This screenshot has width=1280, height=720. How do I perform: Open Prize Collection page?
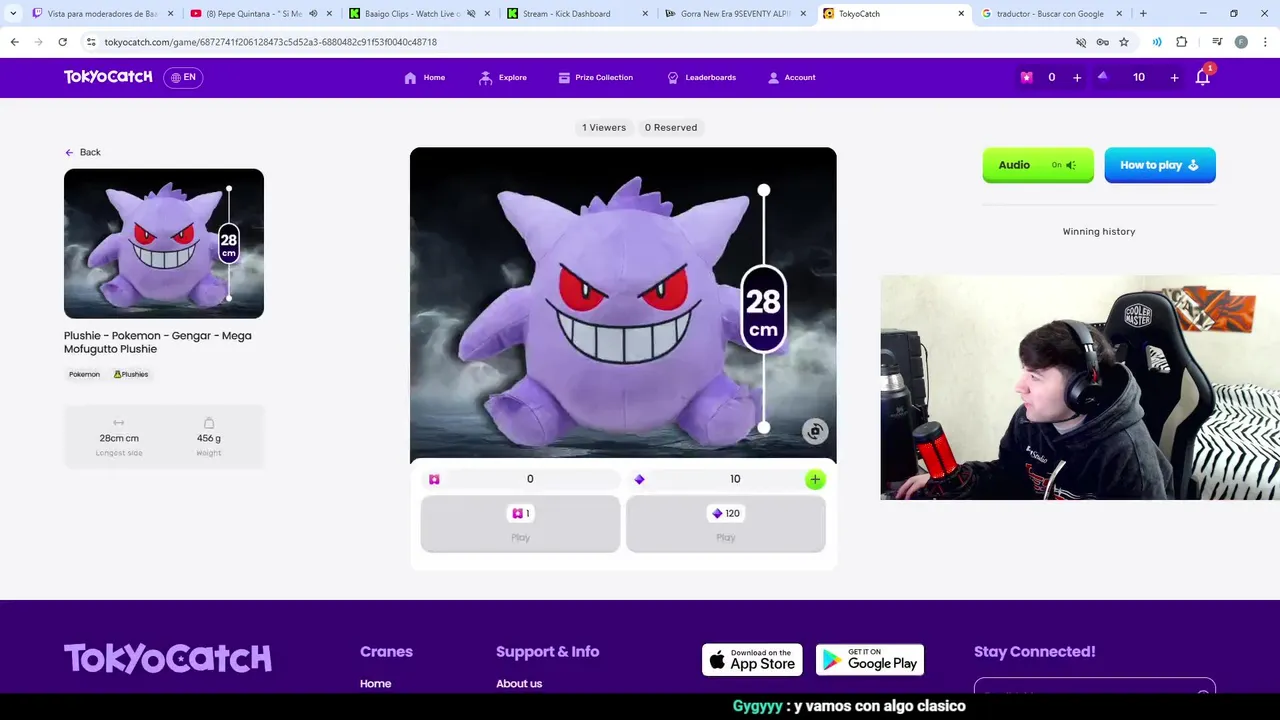596,77
